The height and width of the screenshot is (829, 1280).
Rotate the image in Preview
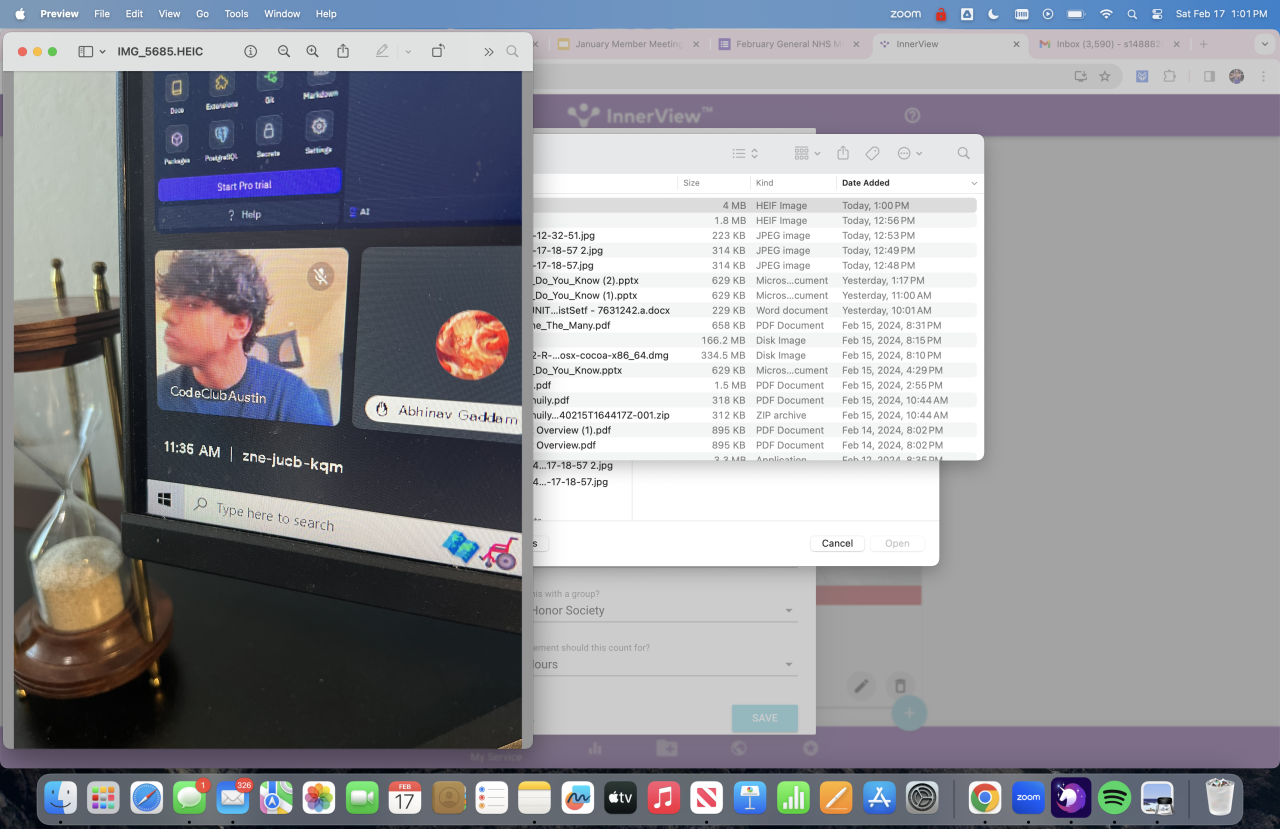pyautogui.click(x=438, y=51)
